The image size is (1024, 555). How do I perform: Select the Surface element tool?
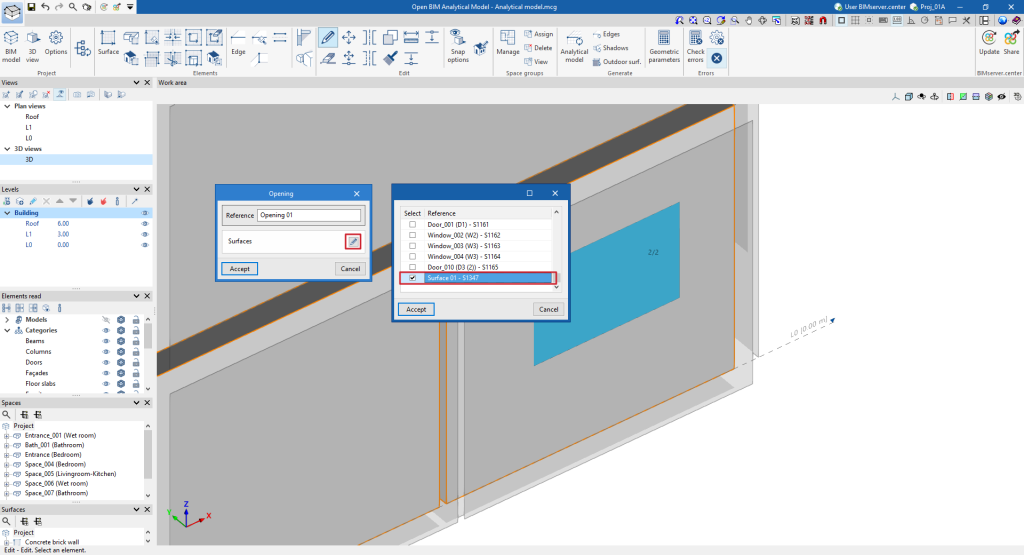[108, 43]
